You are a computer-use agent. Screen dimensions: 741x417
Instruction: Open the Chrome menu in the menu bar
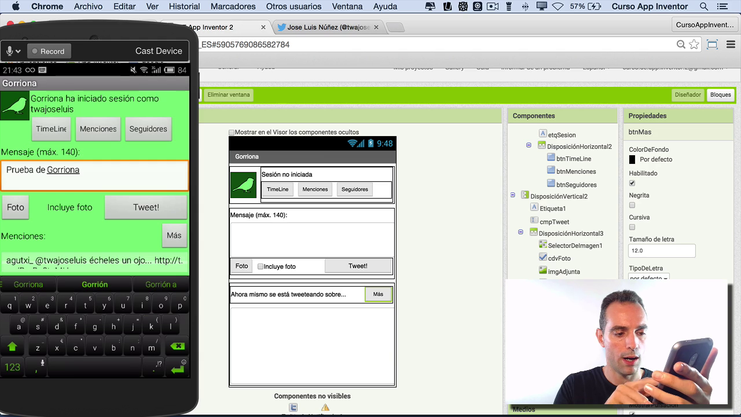pos(47,6)
